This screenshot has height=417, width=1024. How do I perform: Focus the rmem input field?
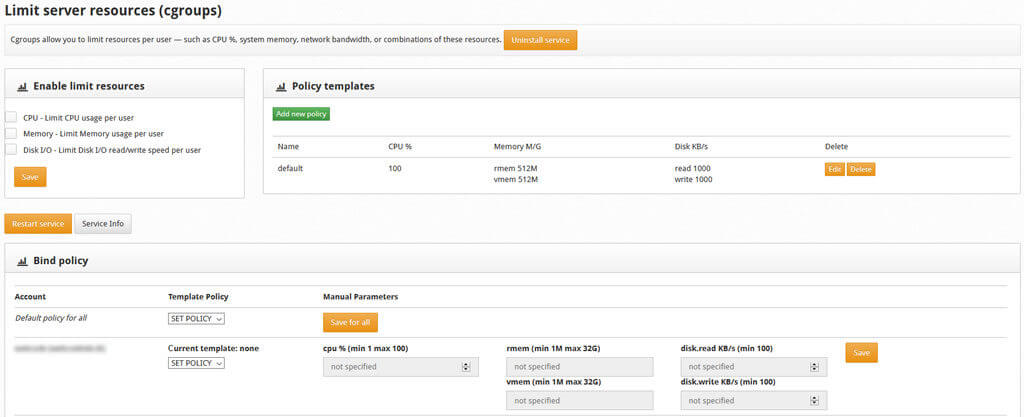tap(579, 367)
